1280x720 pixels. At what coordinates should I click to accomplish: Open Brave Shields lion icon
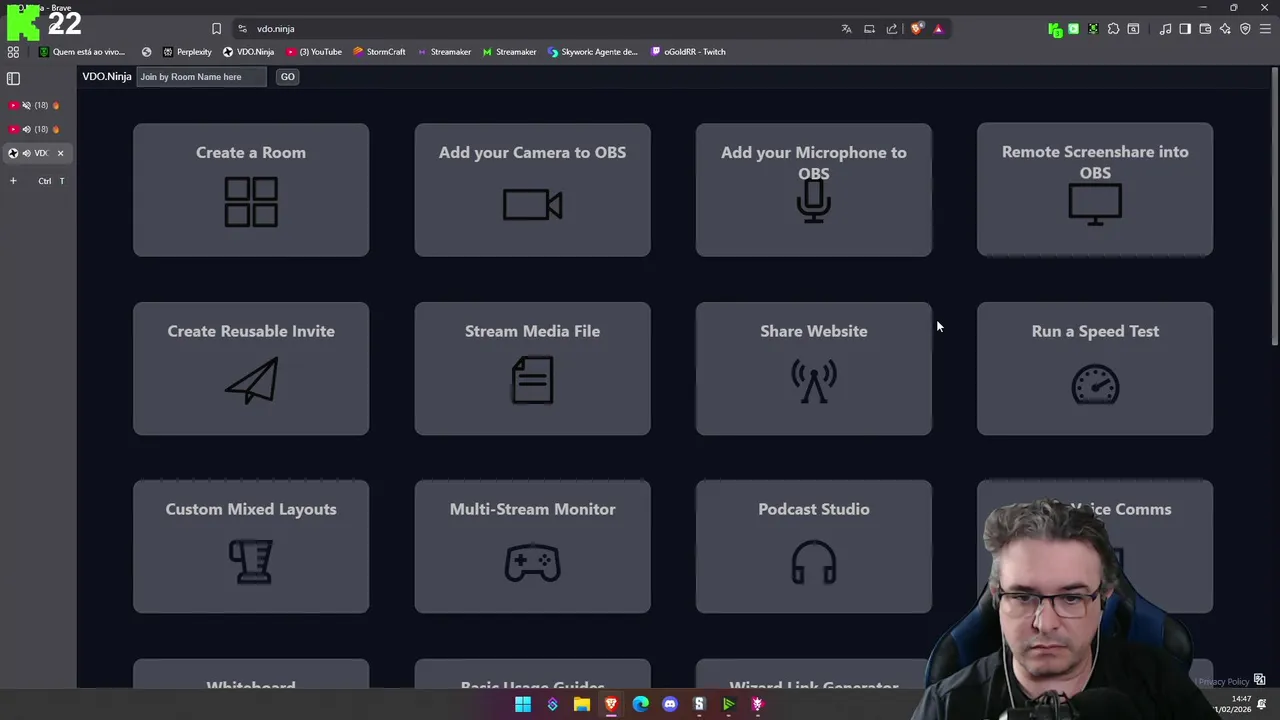pyautogui.click(x=916, y=29)
